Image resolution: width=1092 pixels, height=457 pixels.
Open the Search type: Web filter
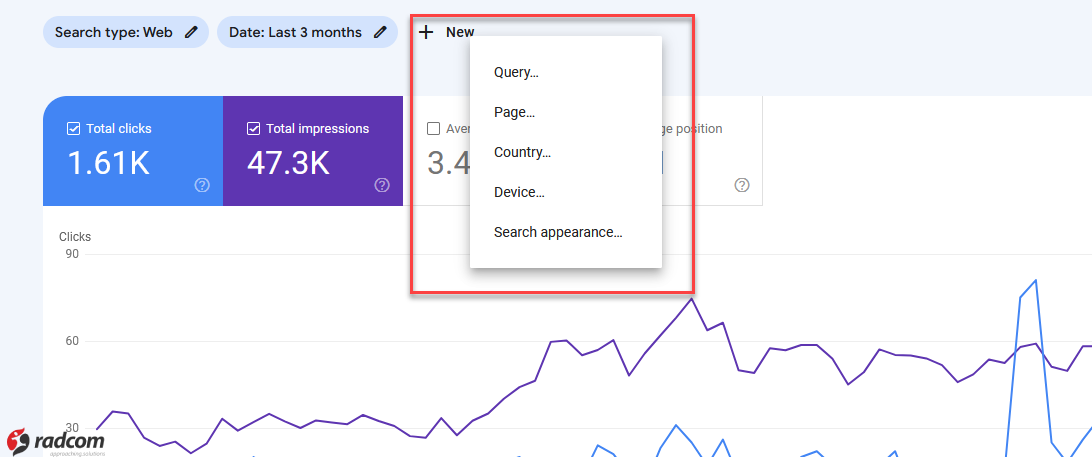(x=113, y=32)
